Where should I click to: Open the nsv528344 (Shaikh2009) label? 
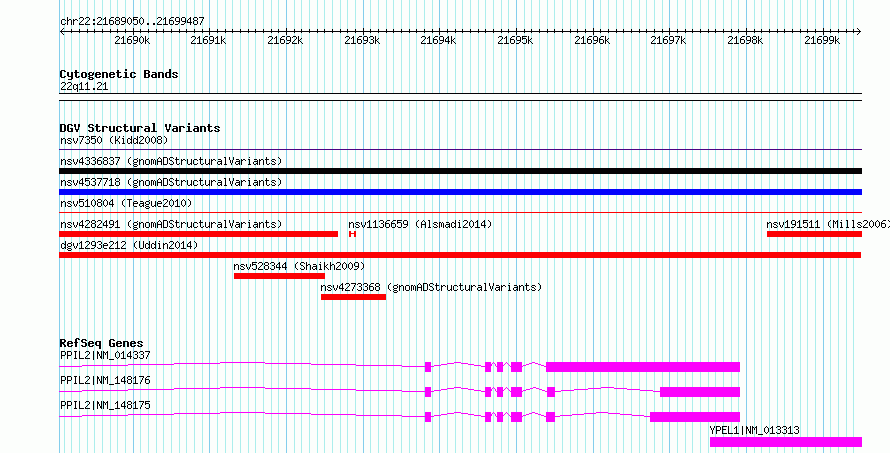click(299, 266)
